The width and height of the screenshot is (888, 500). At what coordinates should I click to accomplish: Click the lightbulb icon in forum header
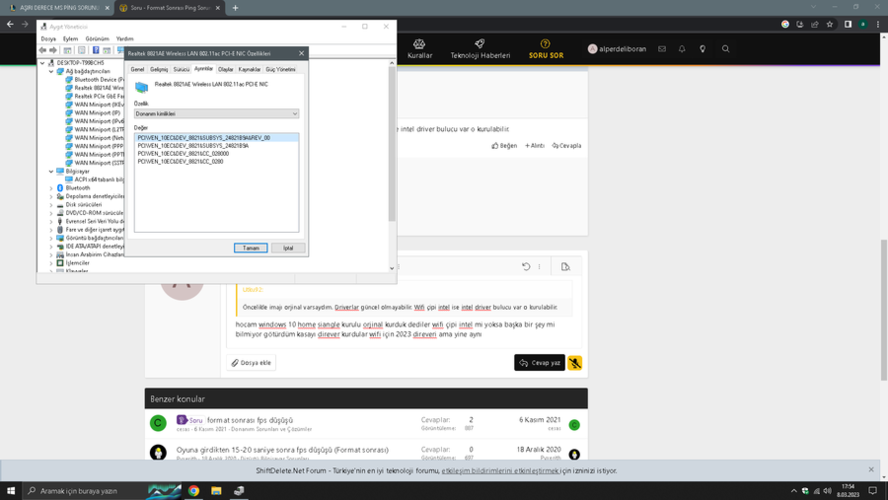[x=702, y=49]
